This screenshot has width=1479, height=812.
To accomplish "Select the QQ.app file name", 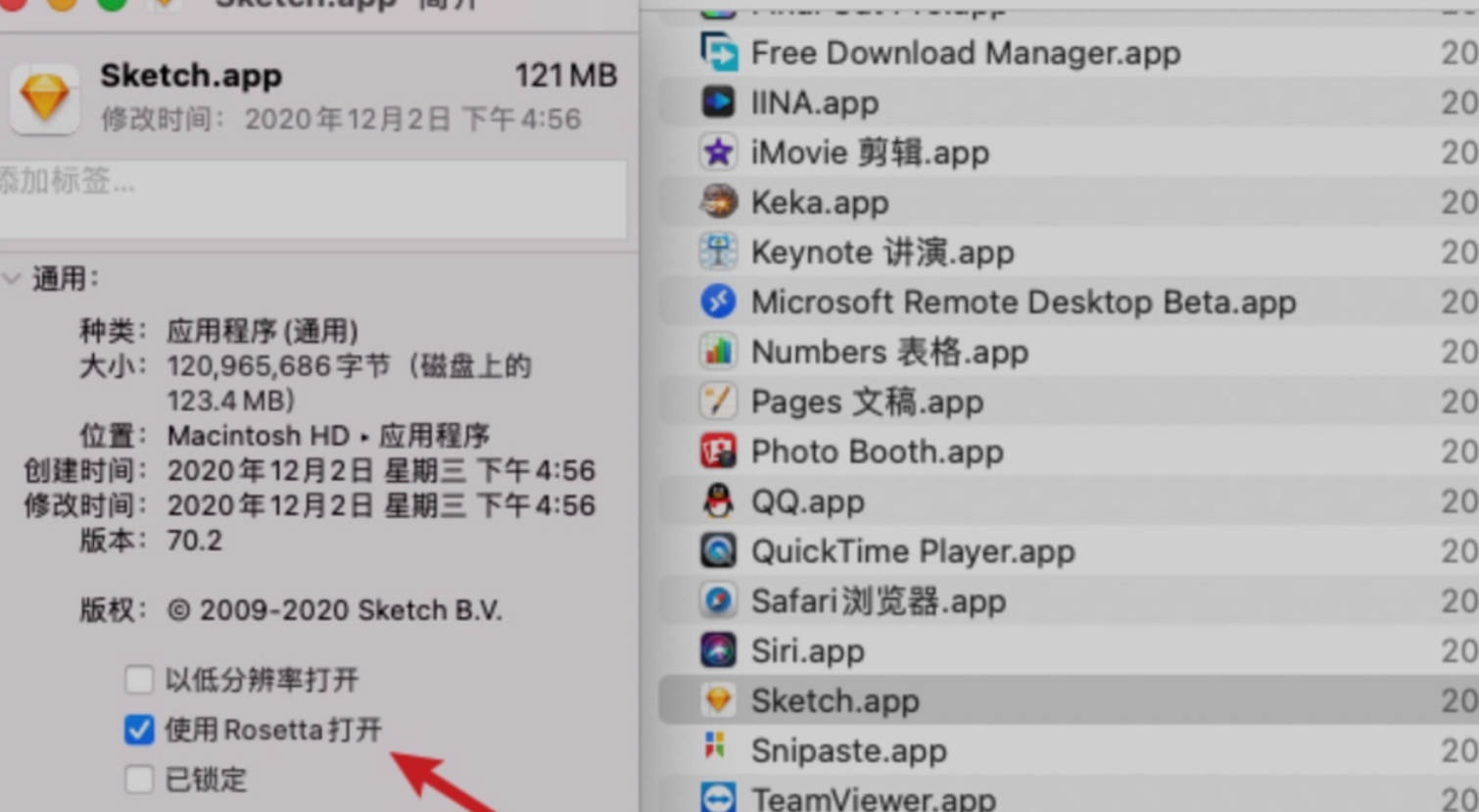I will pyautogui.click(x=808, y=502).
